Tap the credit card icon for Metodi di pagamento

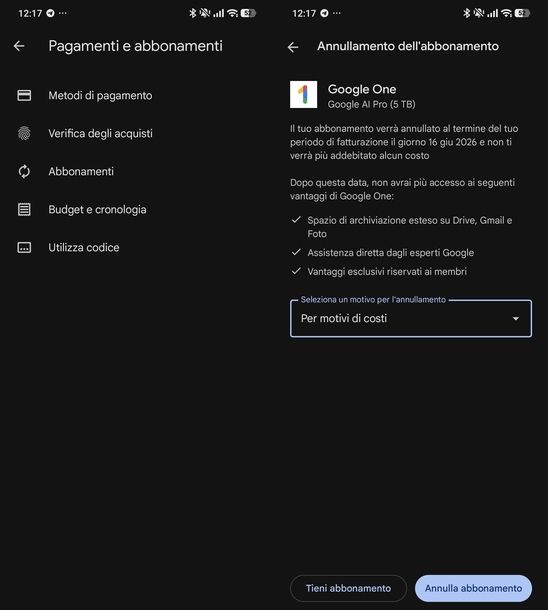(24, 95)
